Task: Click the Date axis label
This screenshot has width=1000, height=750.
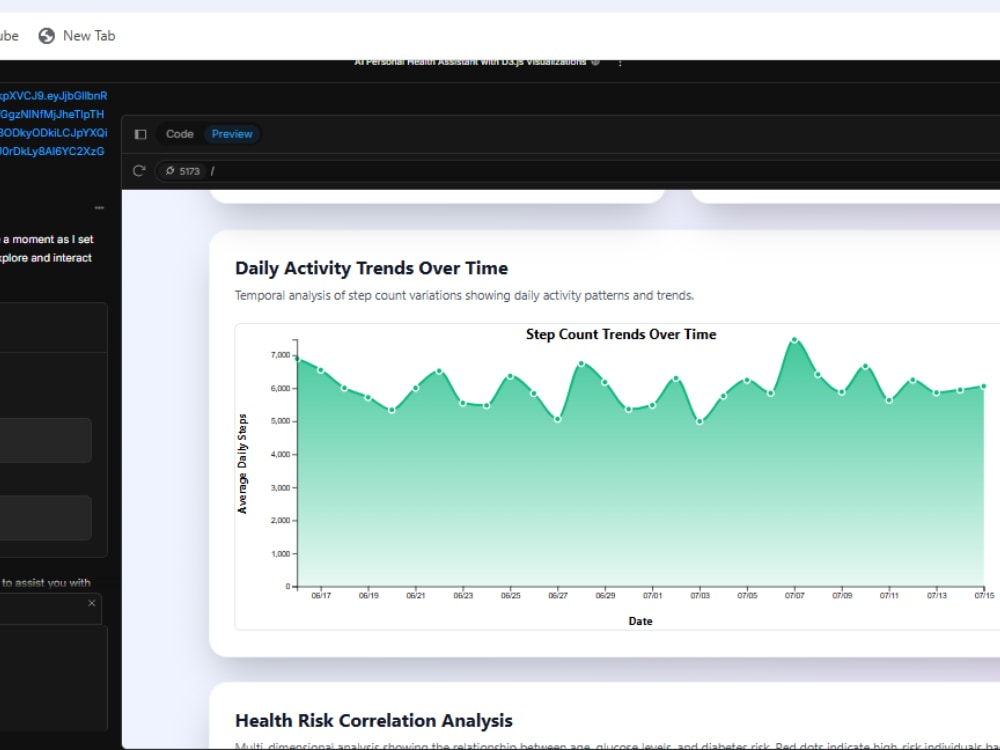Action: click(x=640, y=621)
